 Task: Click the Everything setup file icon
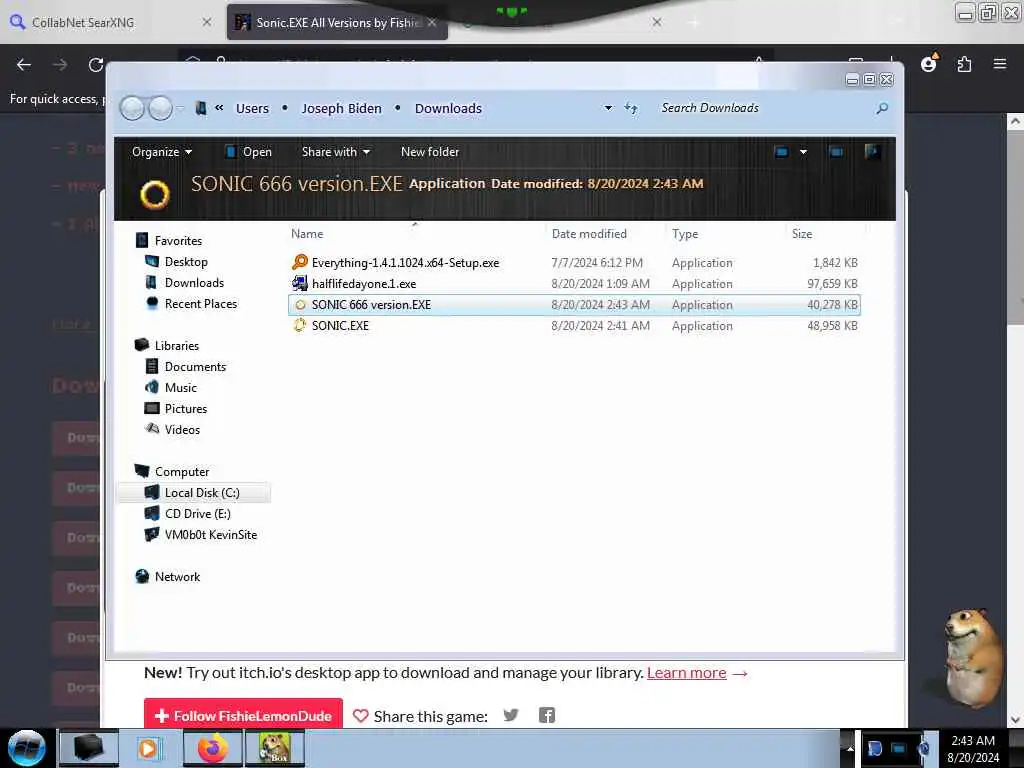(x=300, y=263)
